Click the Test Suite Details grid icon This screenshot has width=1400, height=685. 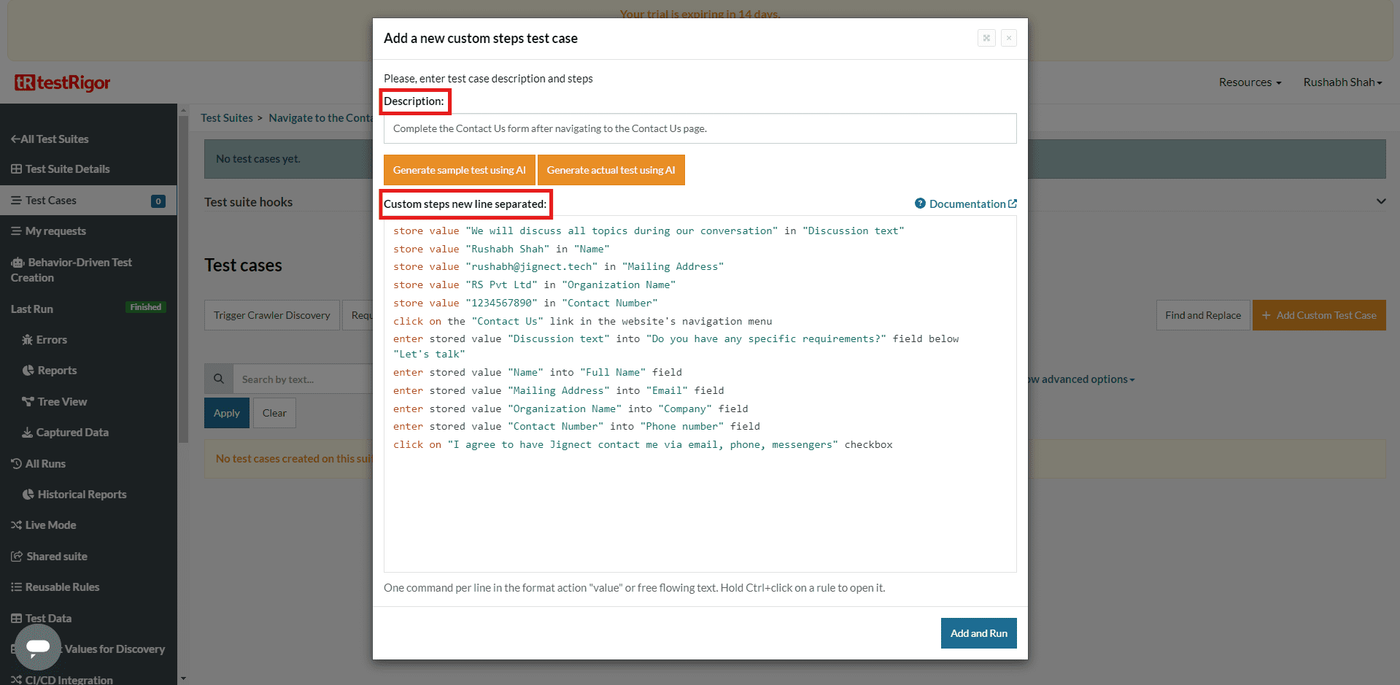16,169
